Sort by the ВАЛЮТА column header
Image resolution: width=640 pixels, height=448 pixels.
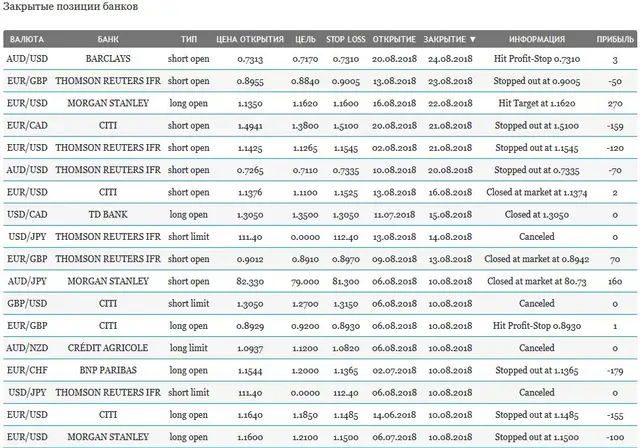click(27, 40)
